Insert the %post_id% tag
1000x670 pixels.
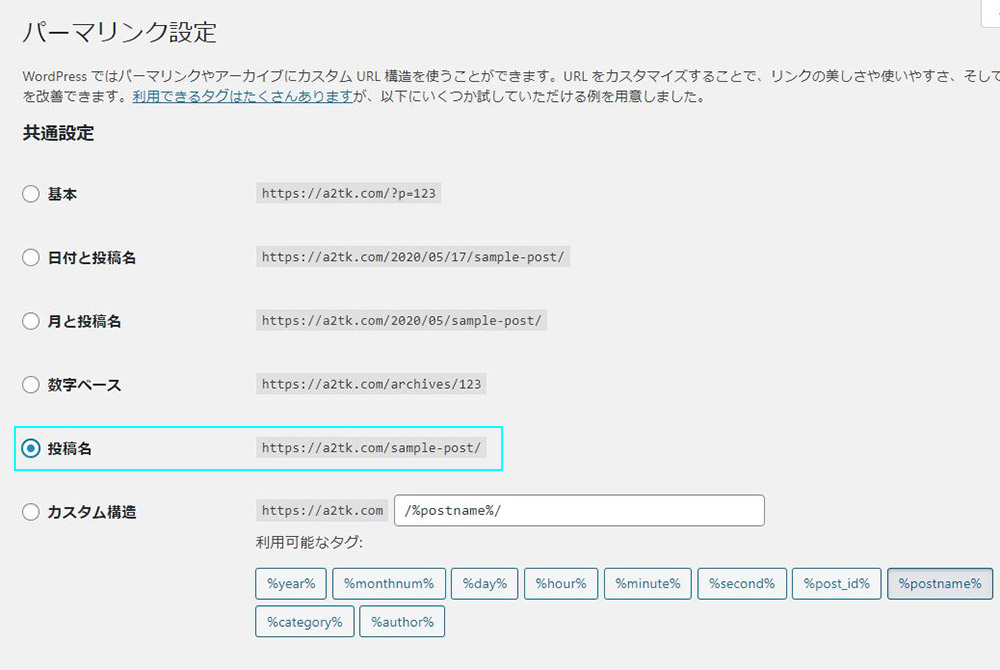(x=837, y=584)
